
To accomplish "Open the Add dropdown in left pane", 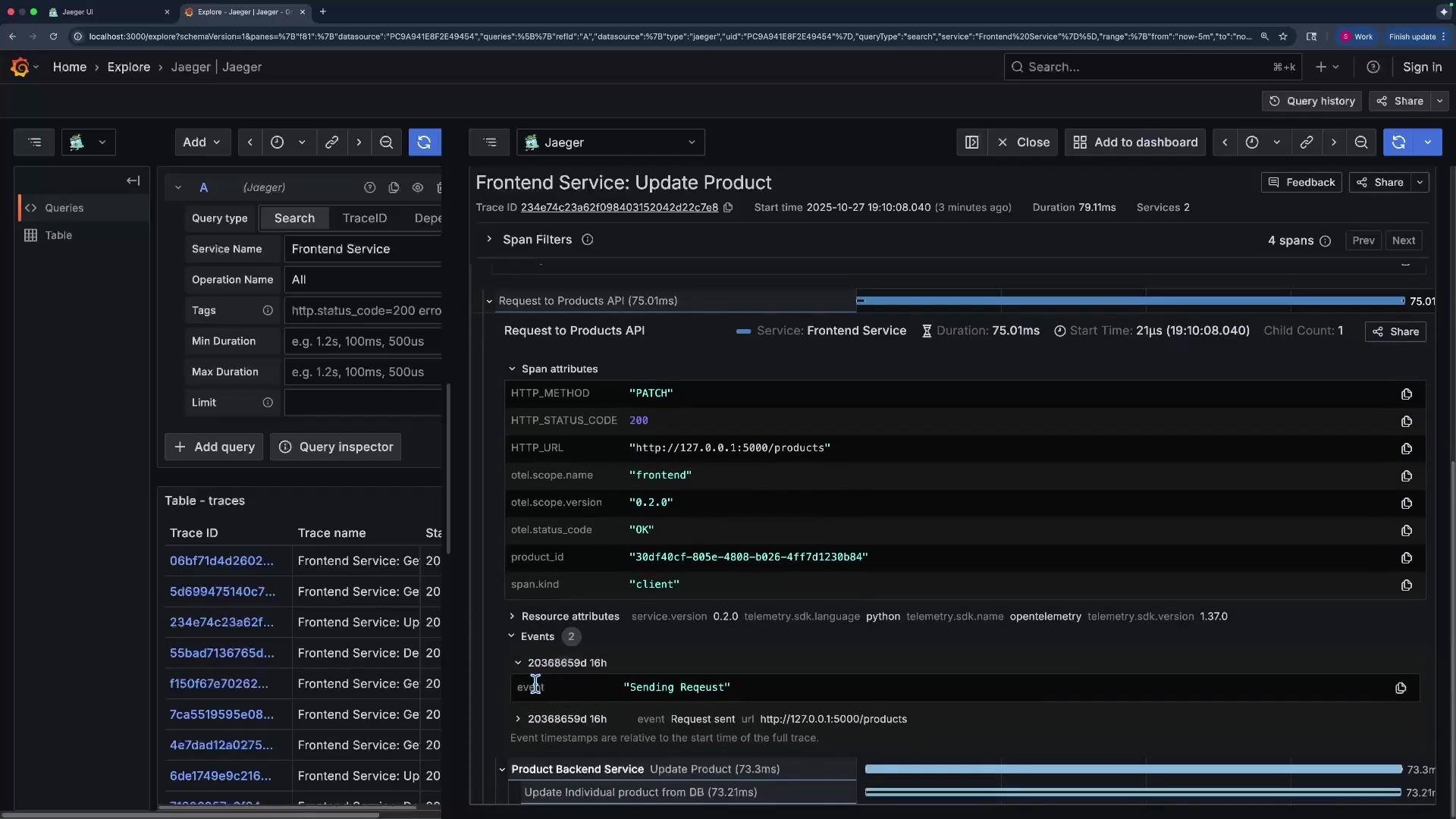I will coord(202,143).
